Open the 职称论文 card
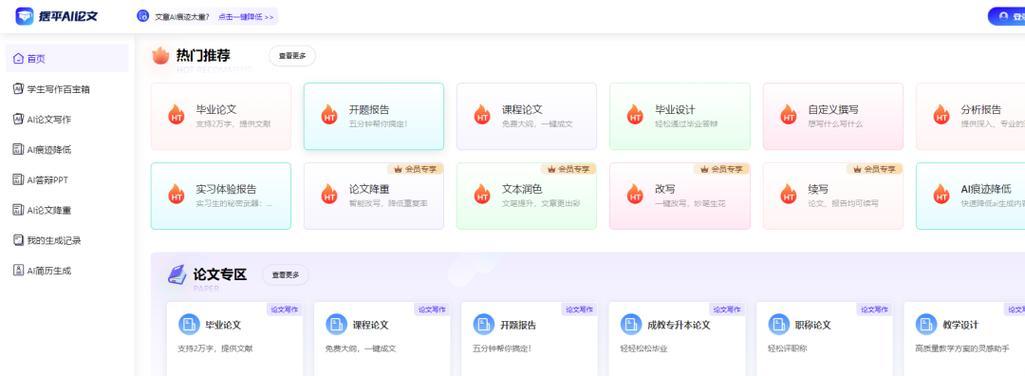The image size is (1025, 376). click(825, 339)
